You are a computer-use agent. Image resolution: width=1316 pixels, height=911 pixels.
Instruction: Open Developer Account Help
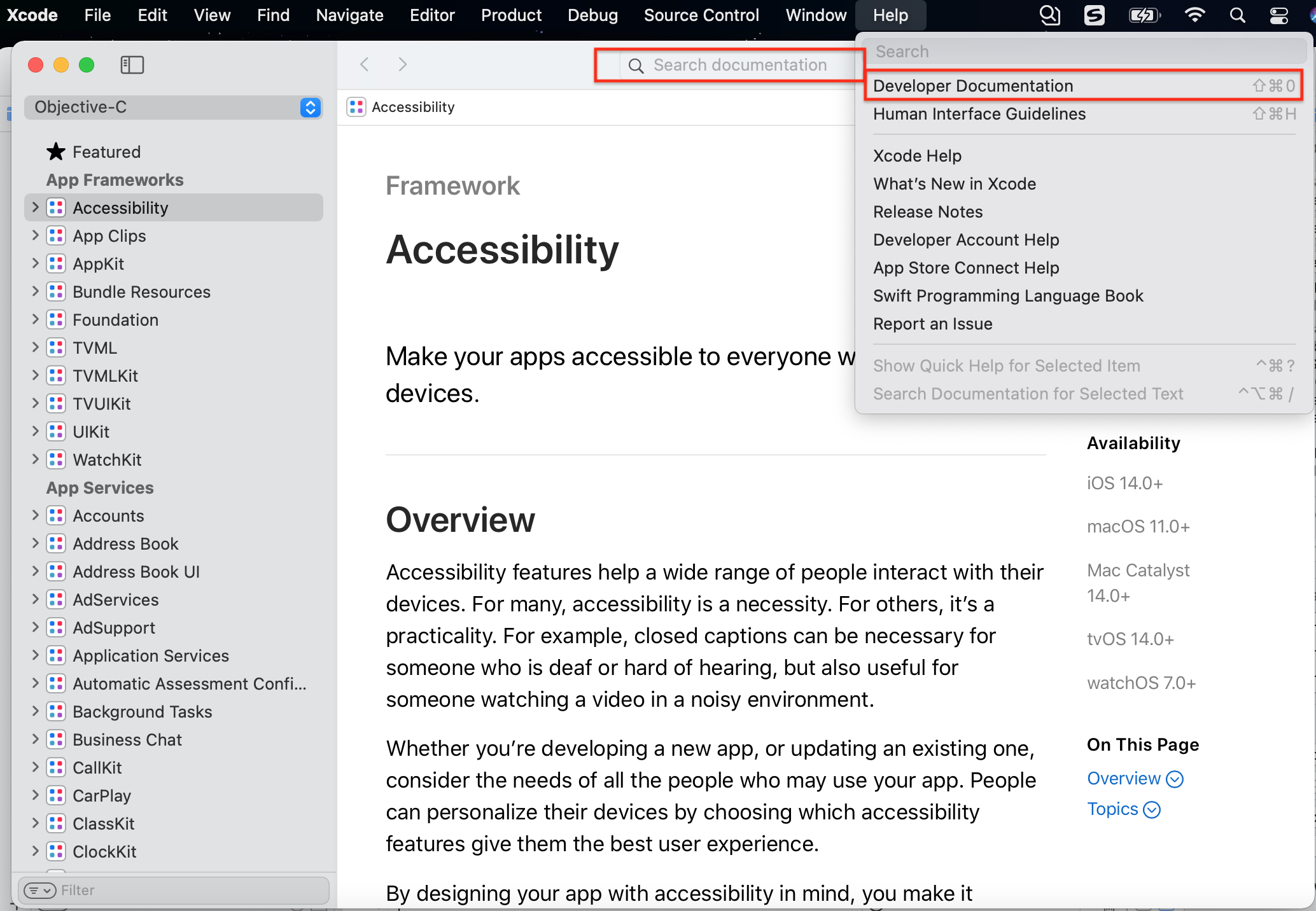pyautogui.click(x=1084, y=240)
